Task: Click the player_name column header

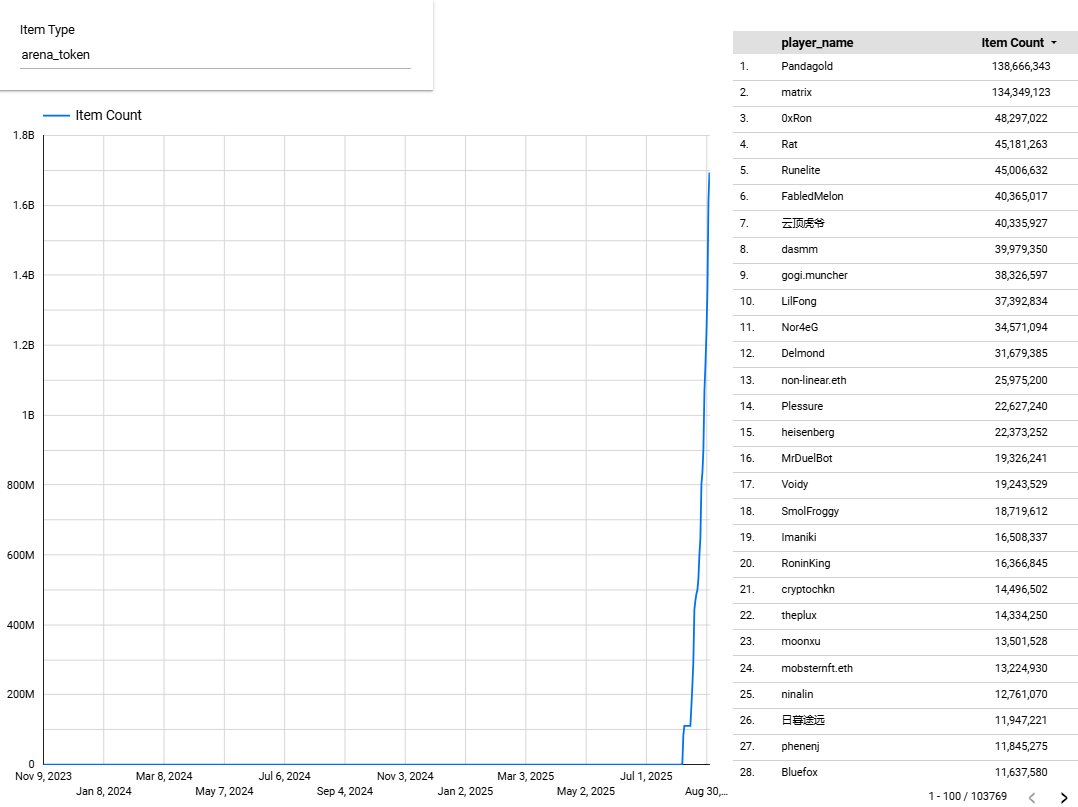Action: pos(817,43)
